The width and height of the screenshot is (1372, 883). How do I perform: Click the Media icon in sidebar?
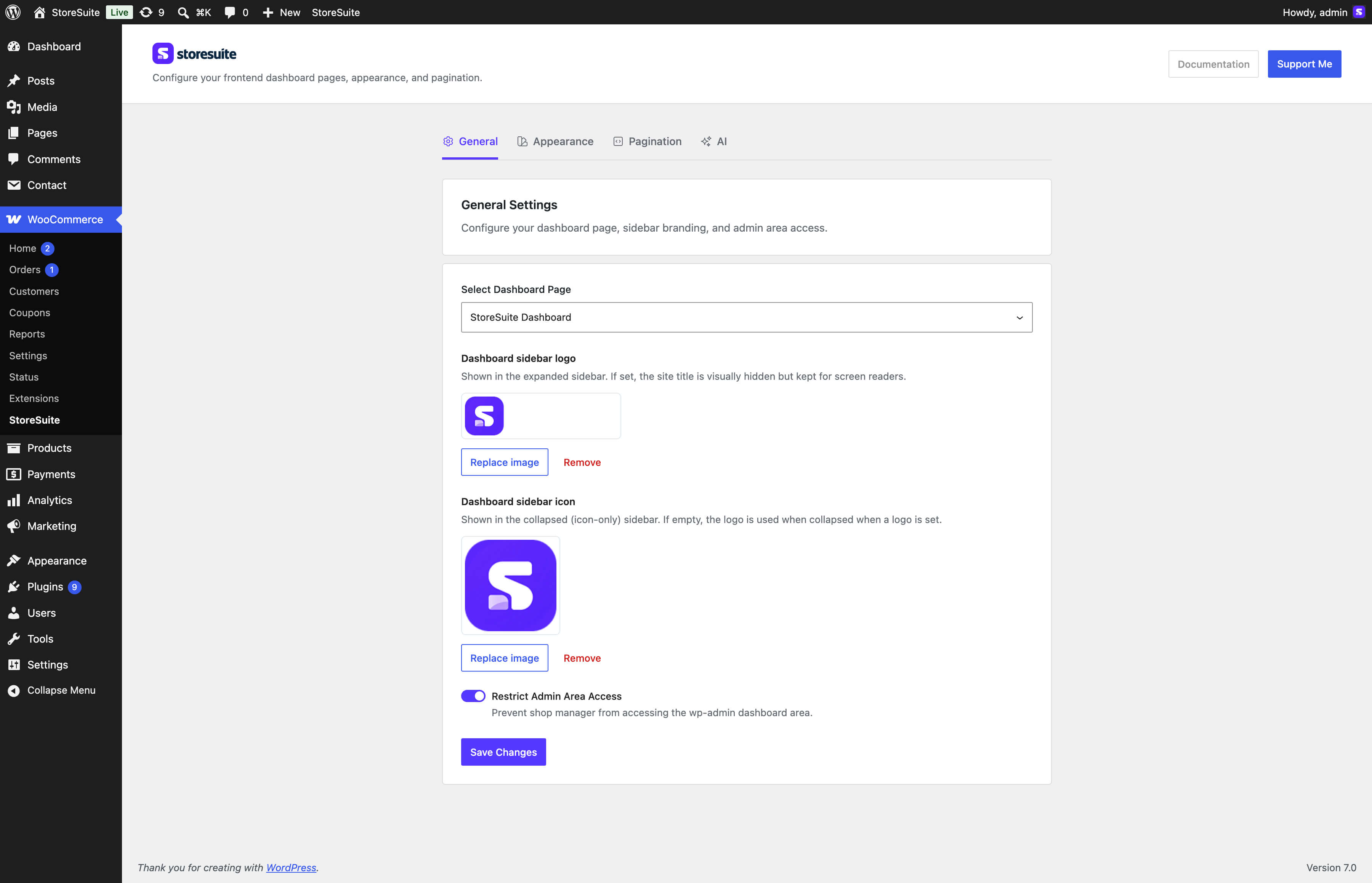tap(14, 107)
